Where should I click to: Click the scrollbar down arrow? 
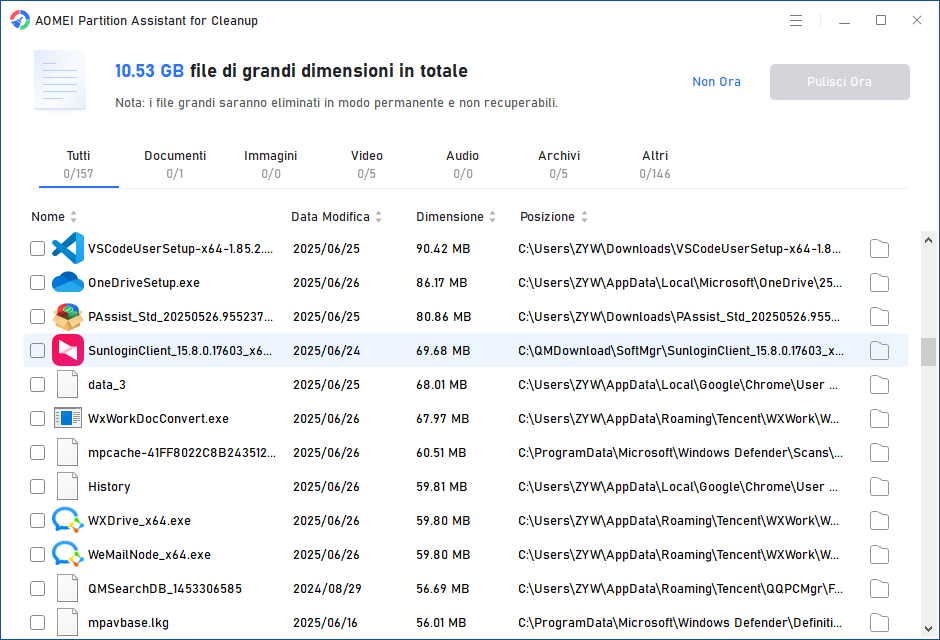pos(928,629)
